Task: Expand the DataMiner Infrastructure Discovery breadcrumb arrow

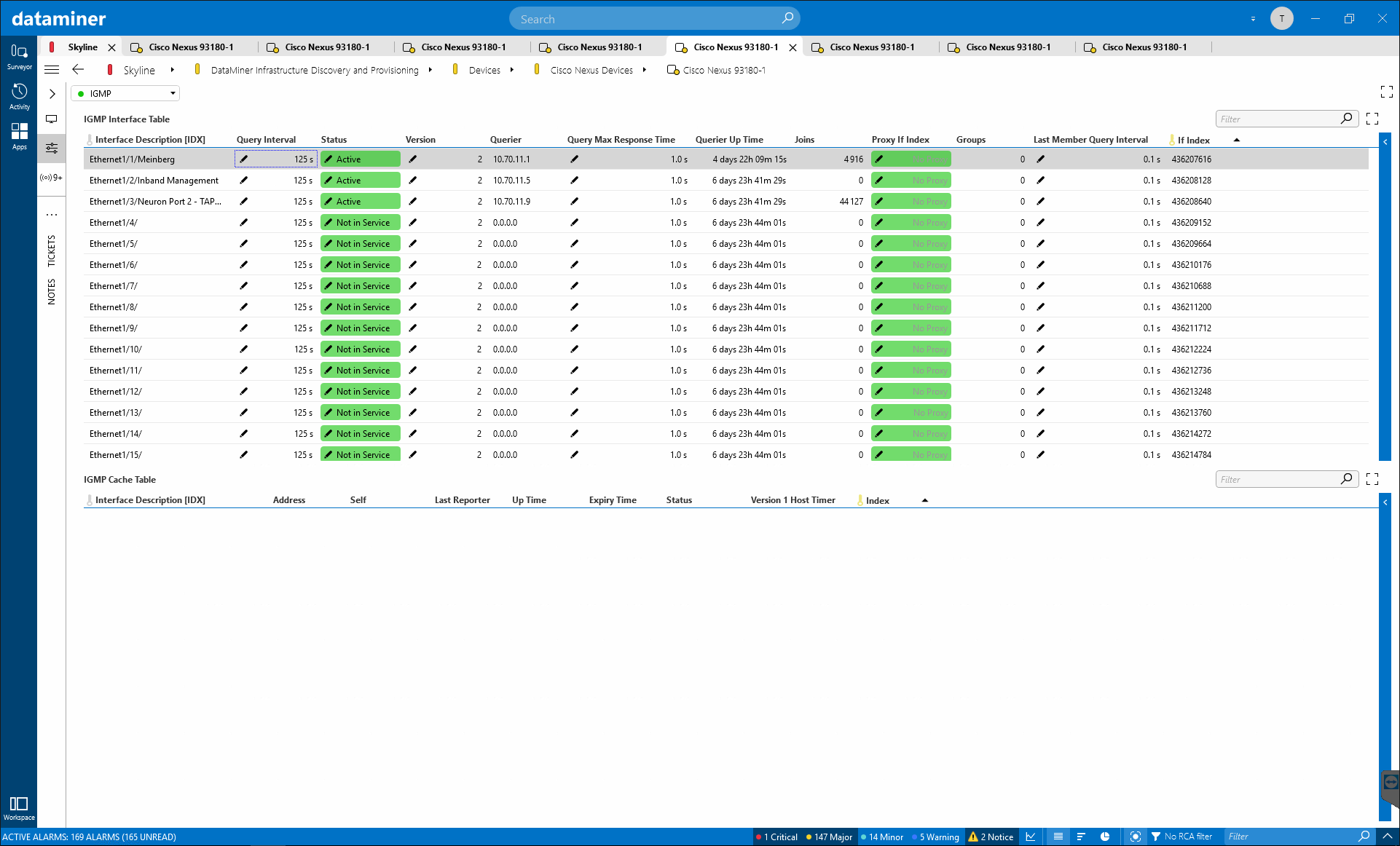Action: pos(430,70)
